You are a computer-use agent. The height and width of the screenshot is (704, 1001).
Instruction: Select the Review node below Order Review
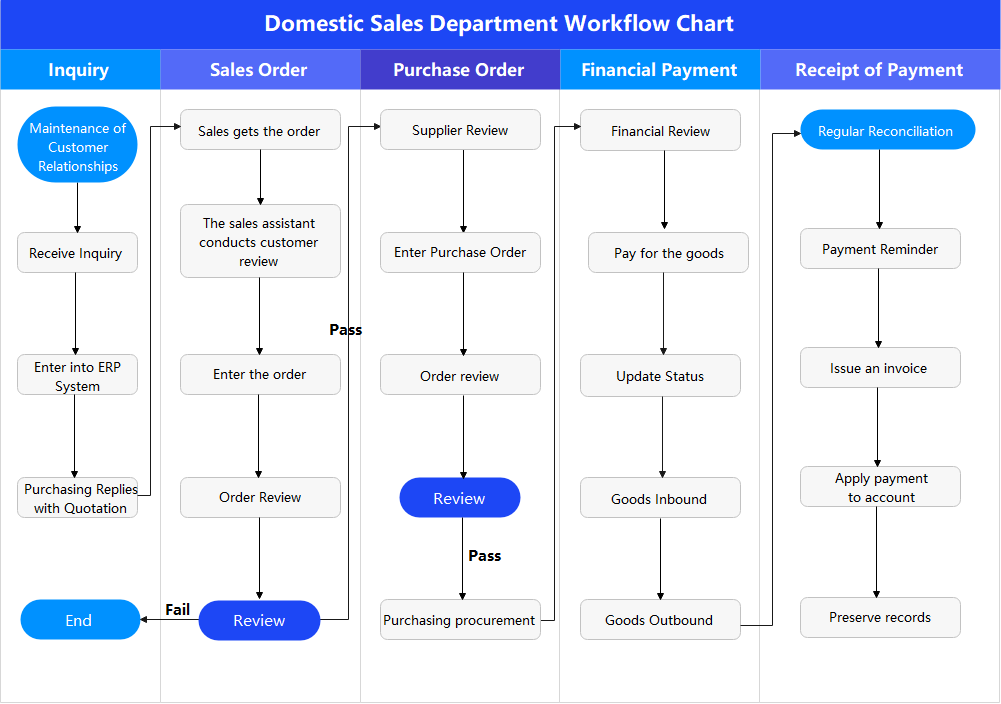pyautogui.click(x=259, y=620)
